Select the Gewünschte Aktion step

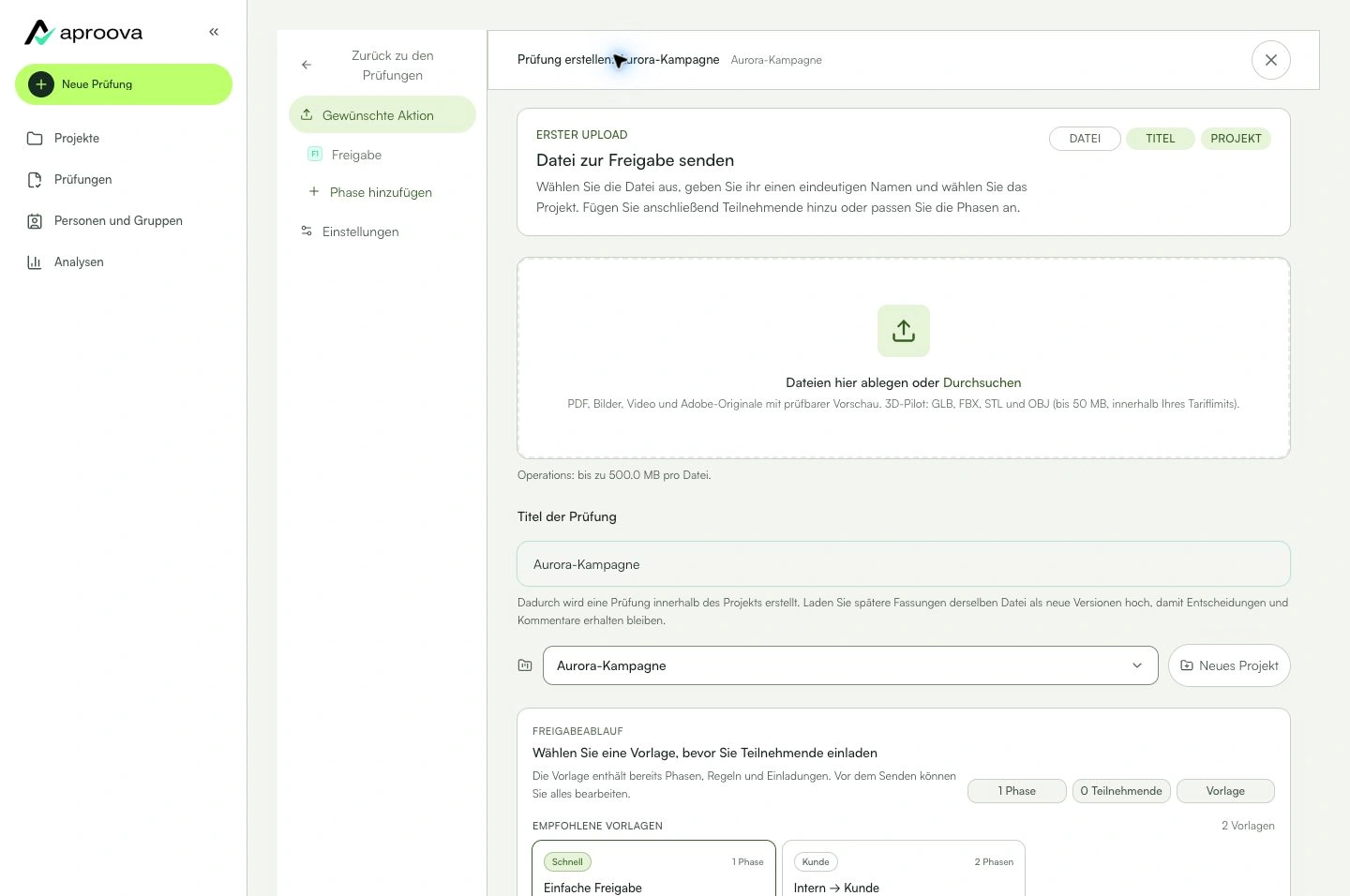[x=382, y=114]
